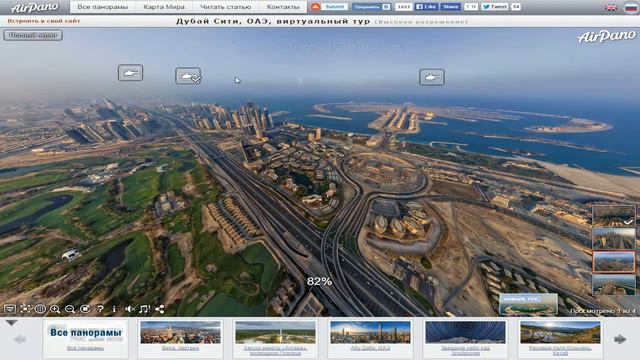Click the gallery left arrow

pos(20,339)
